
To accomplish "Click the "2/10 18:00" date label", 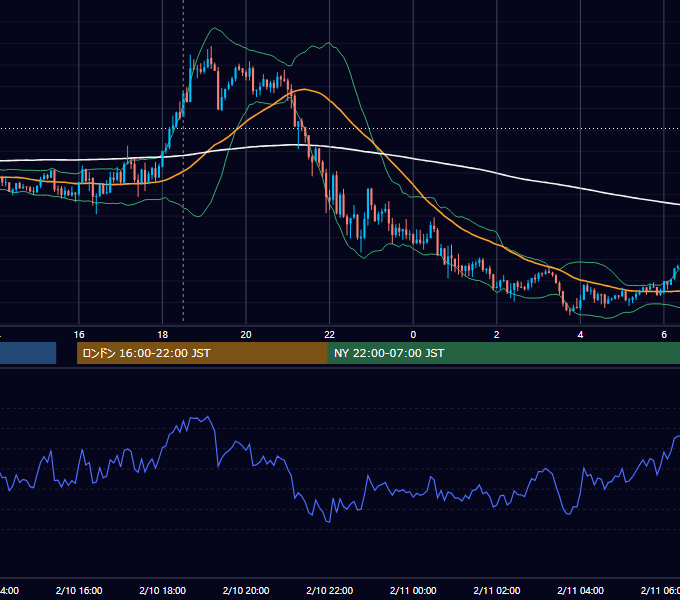I will click(x=163, y=590).
